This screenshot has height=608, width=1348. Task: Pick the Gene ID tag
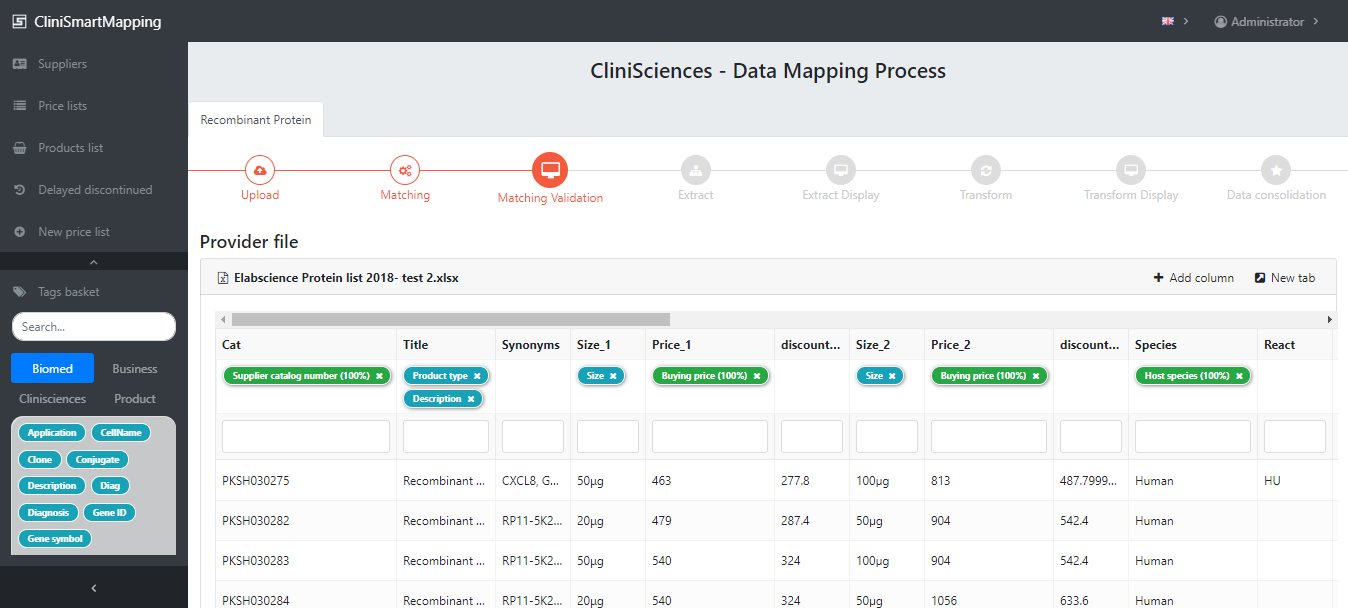point(110,512)
